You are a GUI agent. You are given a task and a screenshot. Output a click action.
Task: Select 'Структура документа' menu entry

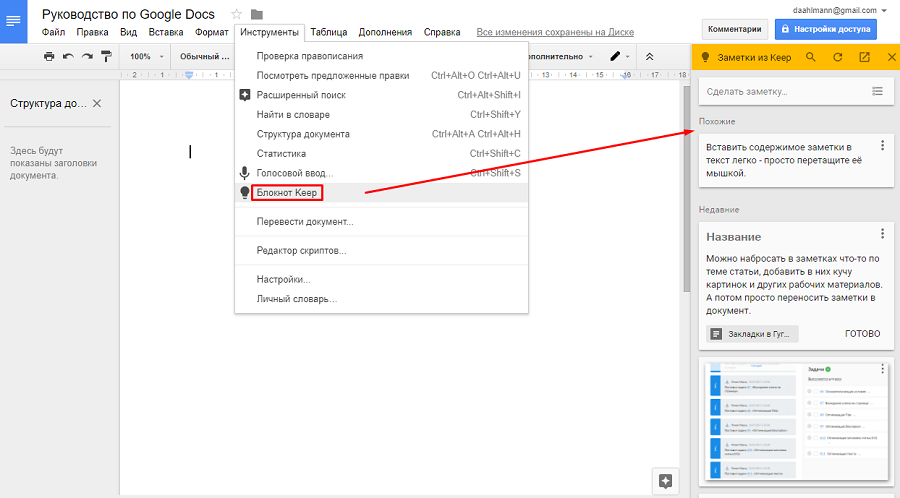[381, 134]
